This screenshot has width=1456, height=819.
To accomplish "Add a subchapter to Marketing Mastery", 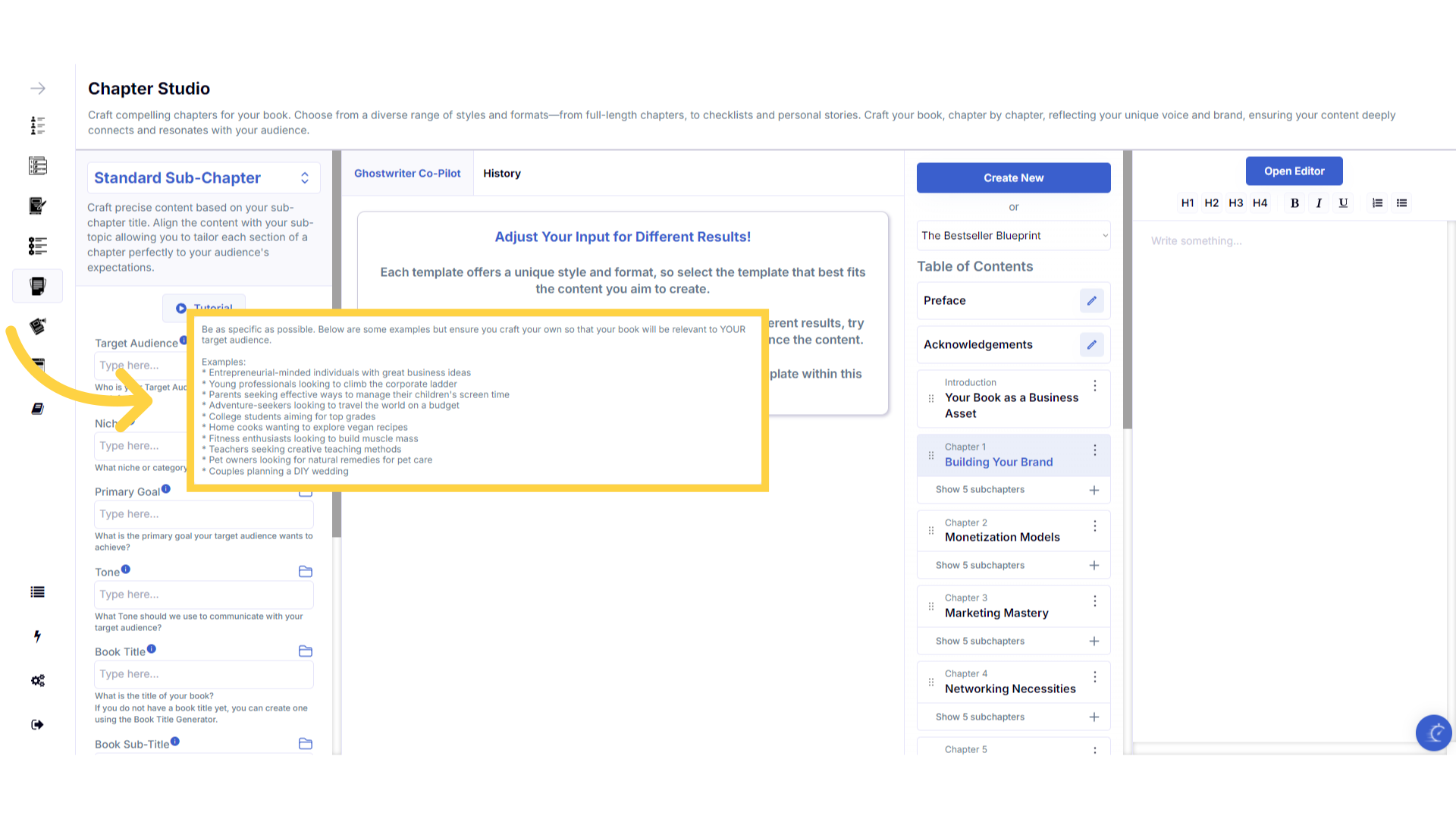I will click(x=1094, y=642).
